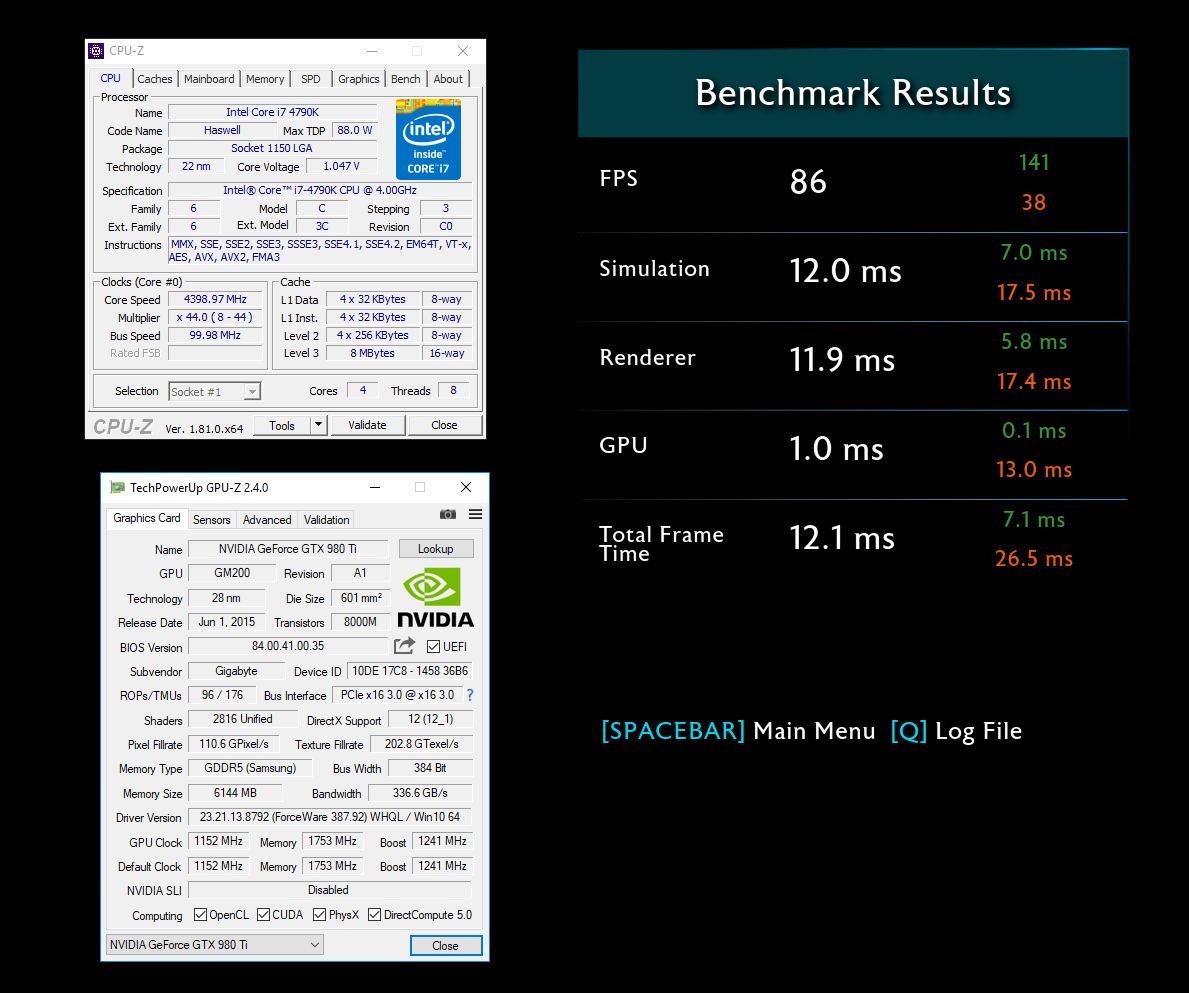Toggle the OpenCL checkbox
This screenshot has height=993, width=1189.
click(x=200, y=914)
